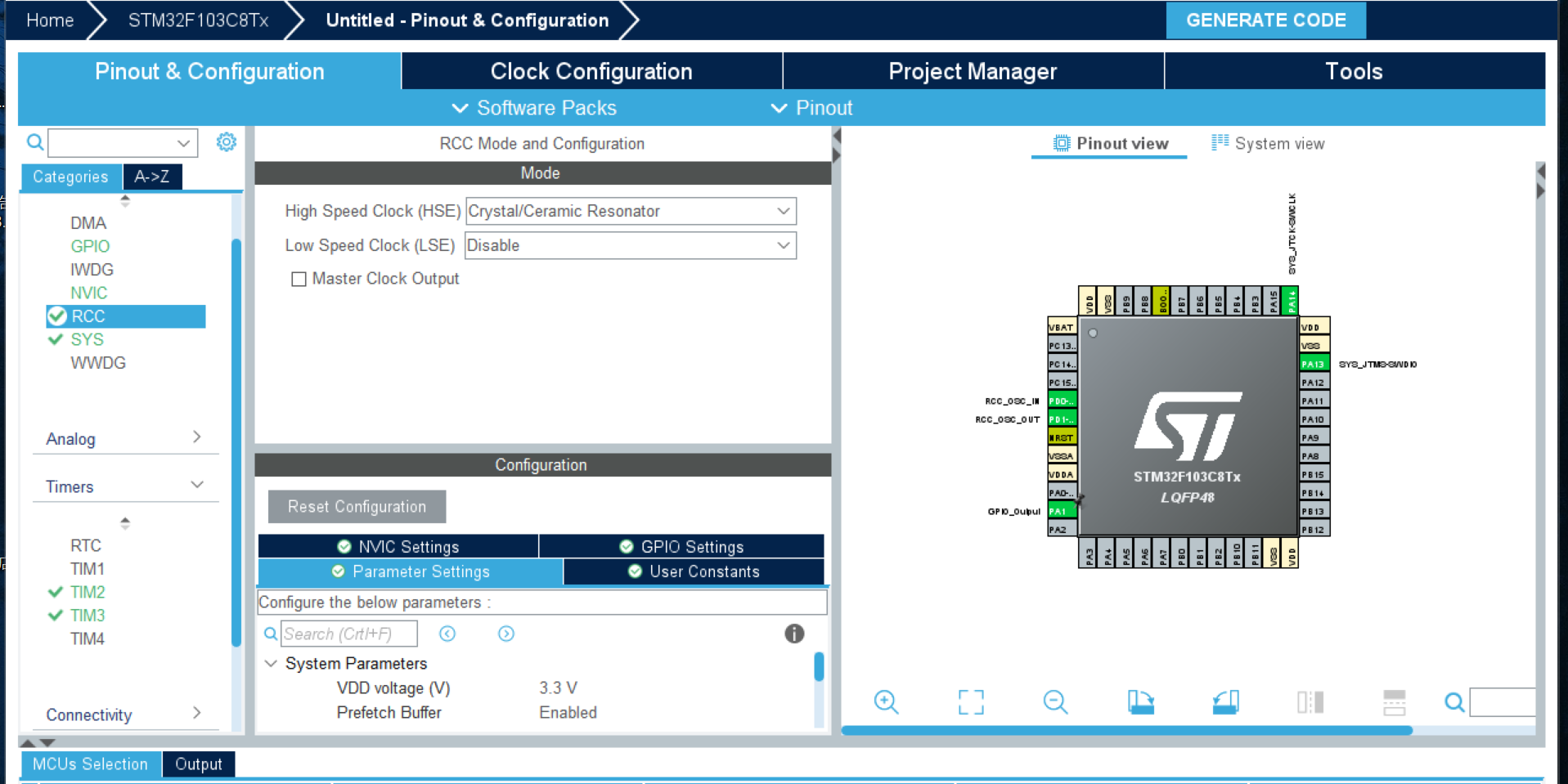The height and width of the screenshot is (784, 1568).
Task: Click the pin search magnifier icon
Action: coord(1454,702)
